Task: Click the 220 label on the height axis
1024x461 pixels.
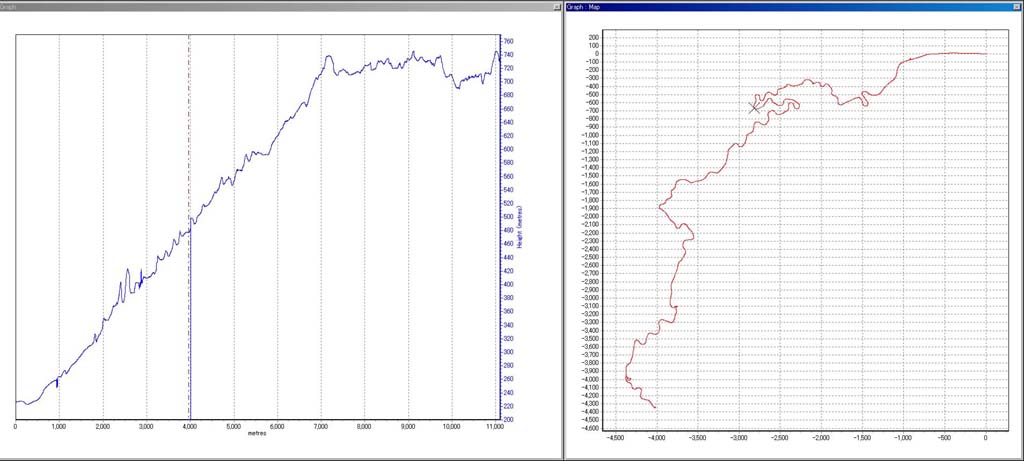Action: 508,406
